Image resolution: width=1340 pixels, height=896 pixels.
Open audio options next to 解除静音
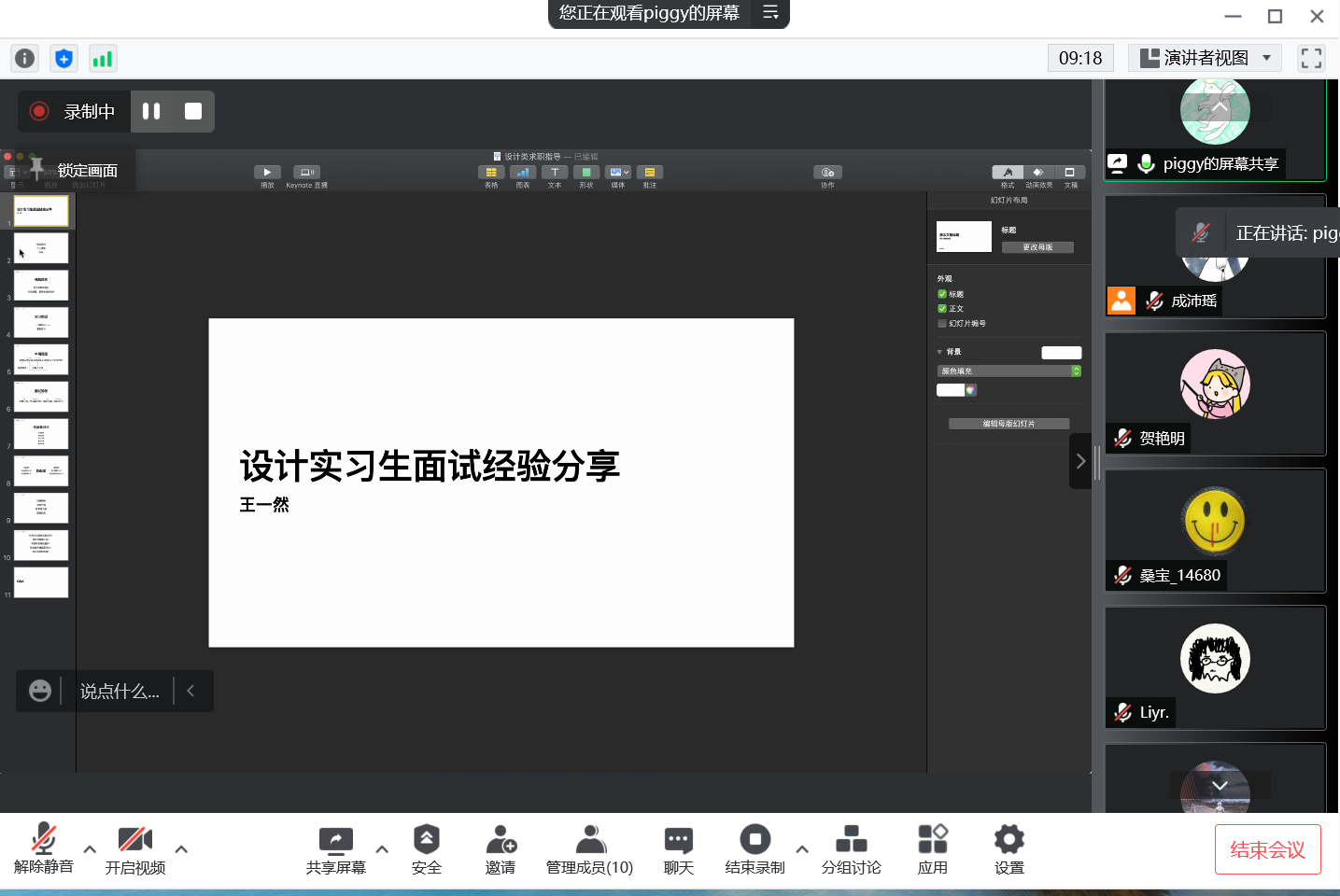coord(89,849)
